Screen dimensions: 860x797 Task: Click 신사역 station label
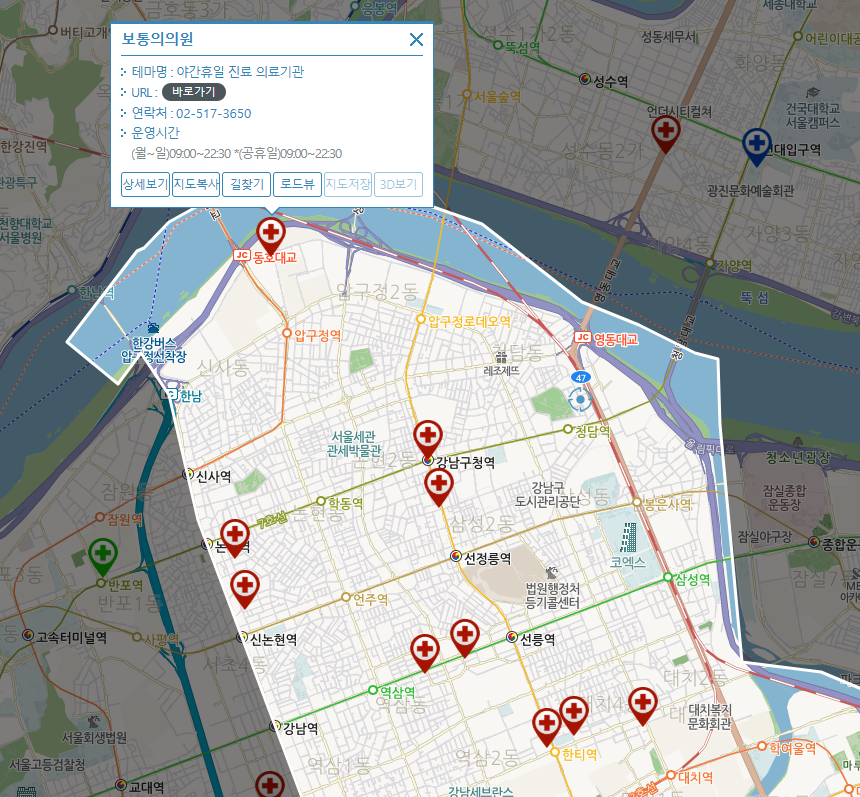pyautogui.click(x=213, y=476)
